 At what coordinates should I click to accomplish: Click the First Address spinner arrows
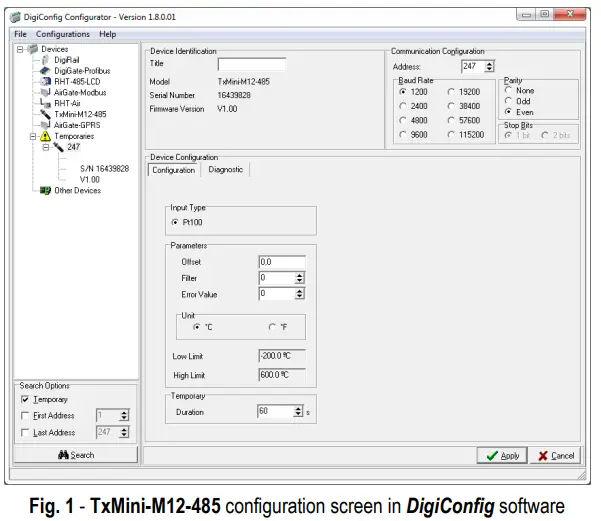(x=123, y=415)
